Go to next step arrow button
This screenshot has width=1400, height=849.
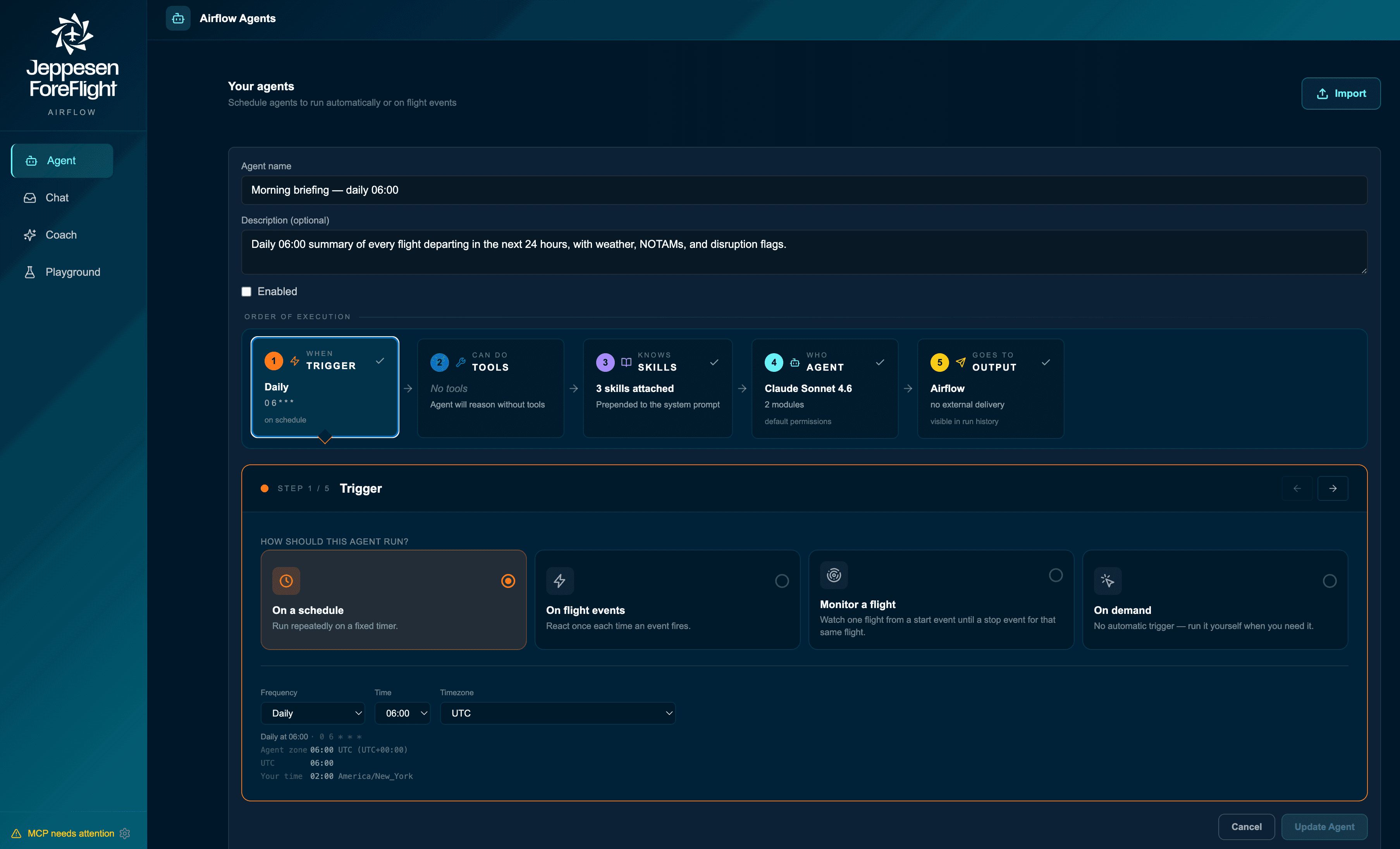click(1333, 488)
